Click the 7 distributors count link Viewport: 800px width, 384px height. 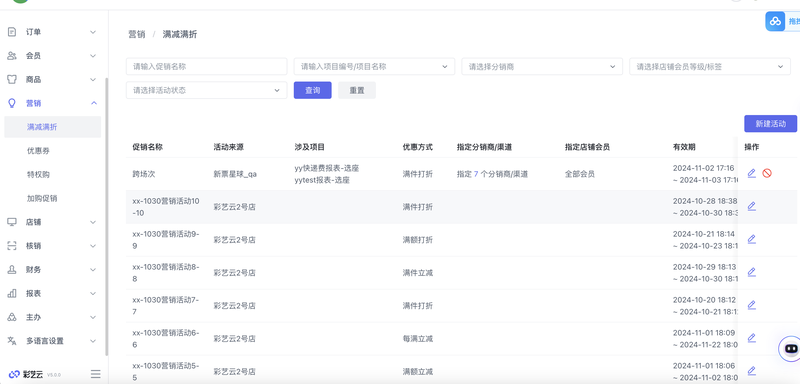[x=476, y=174]
